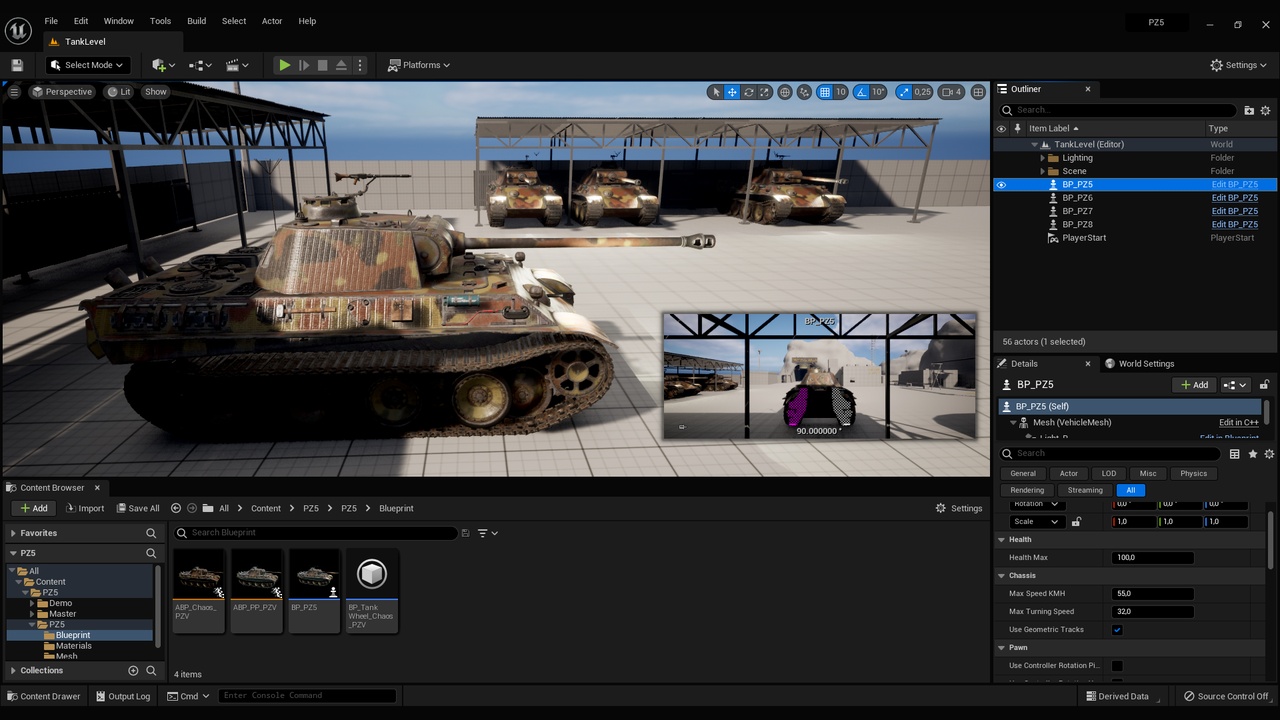Screen dimensions: 1280x720
Task: Open the Select Mode dropdown
Action: [x=87, y=65]
